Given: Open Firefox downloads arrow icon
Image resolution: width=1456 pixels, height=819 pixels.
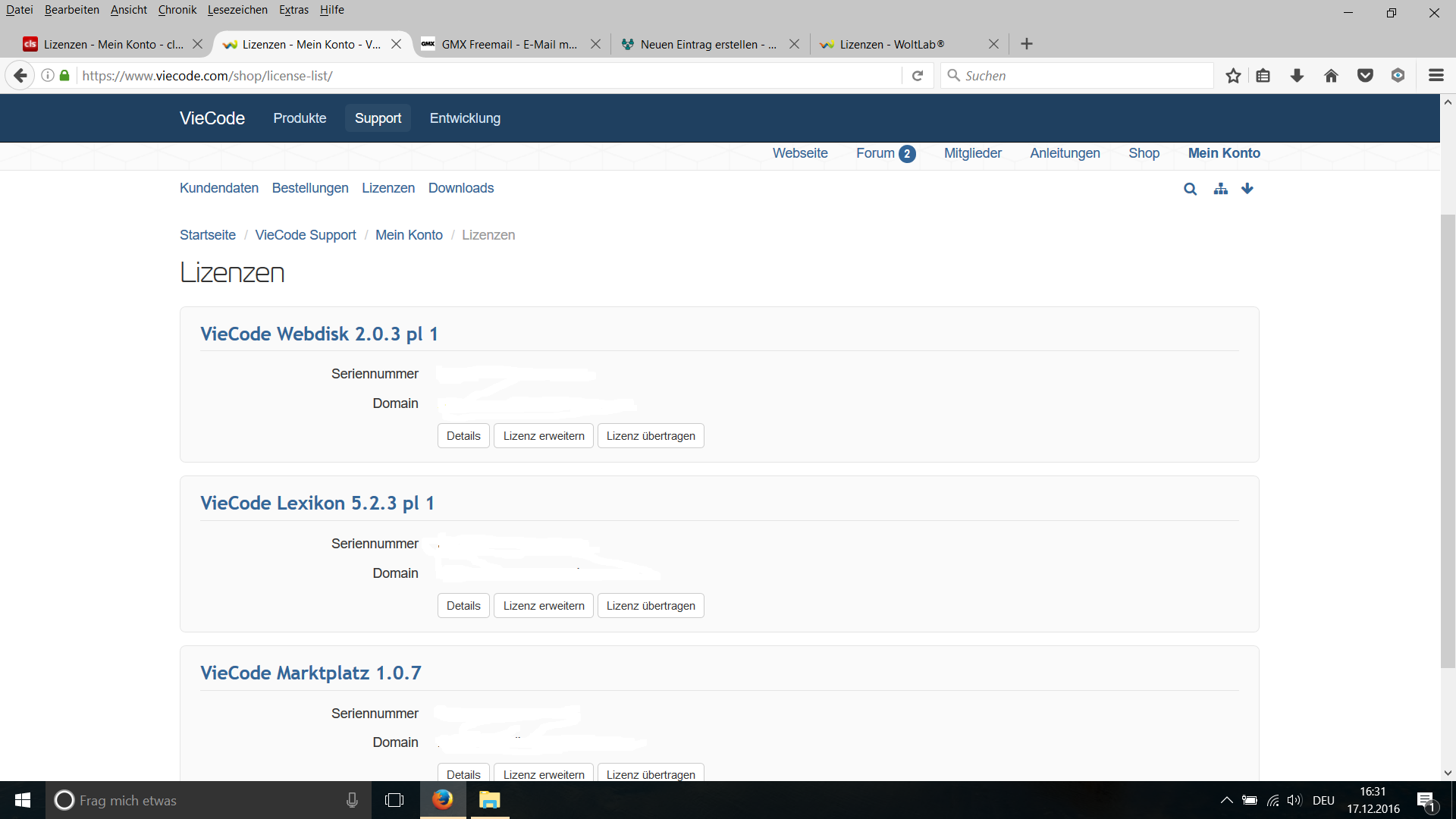Looking at the screenshot, I should (x=1297, y=76).
